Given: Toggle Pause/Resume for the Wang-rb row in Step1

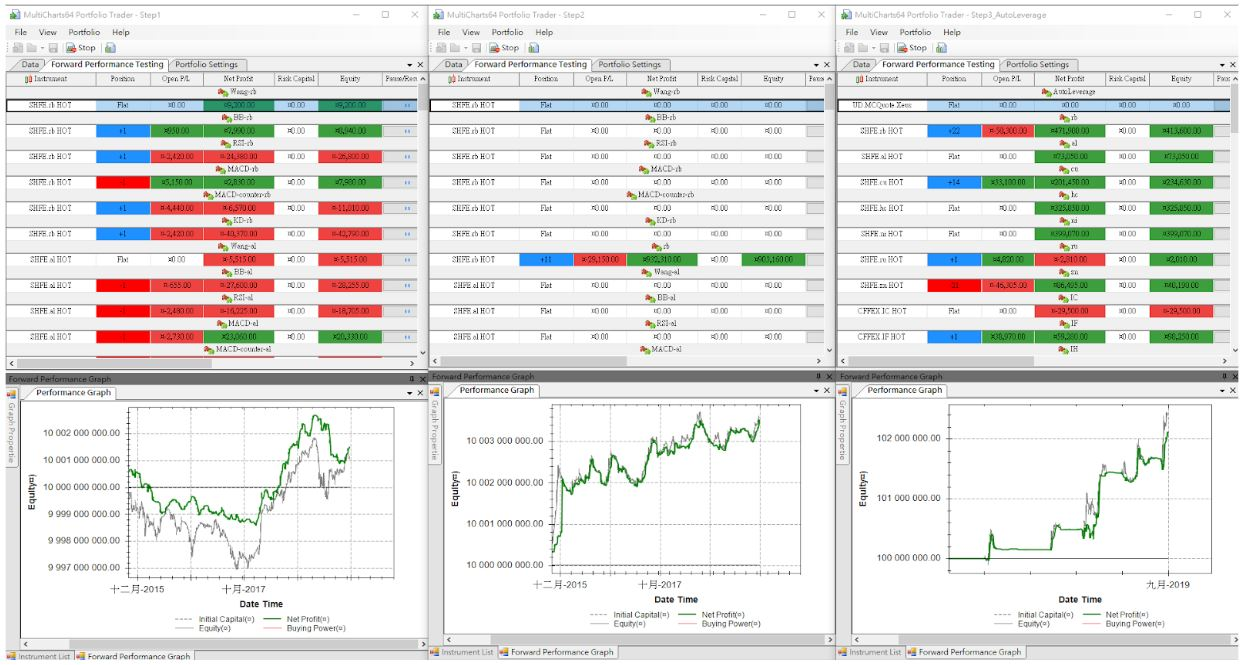Looking at the screenshot, I should (406, 104).
